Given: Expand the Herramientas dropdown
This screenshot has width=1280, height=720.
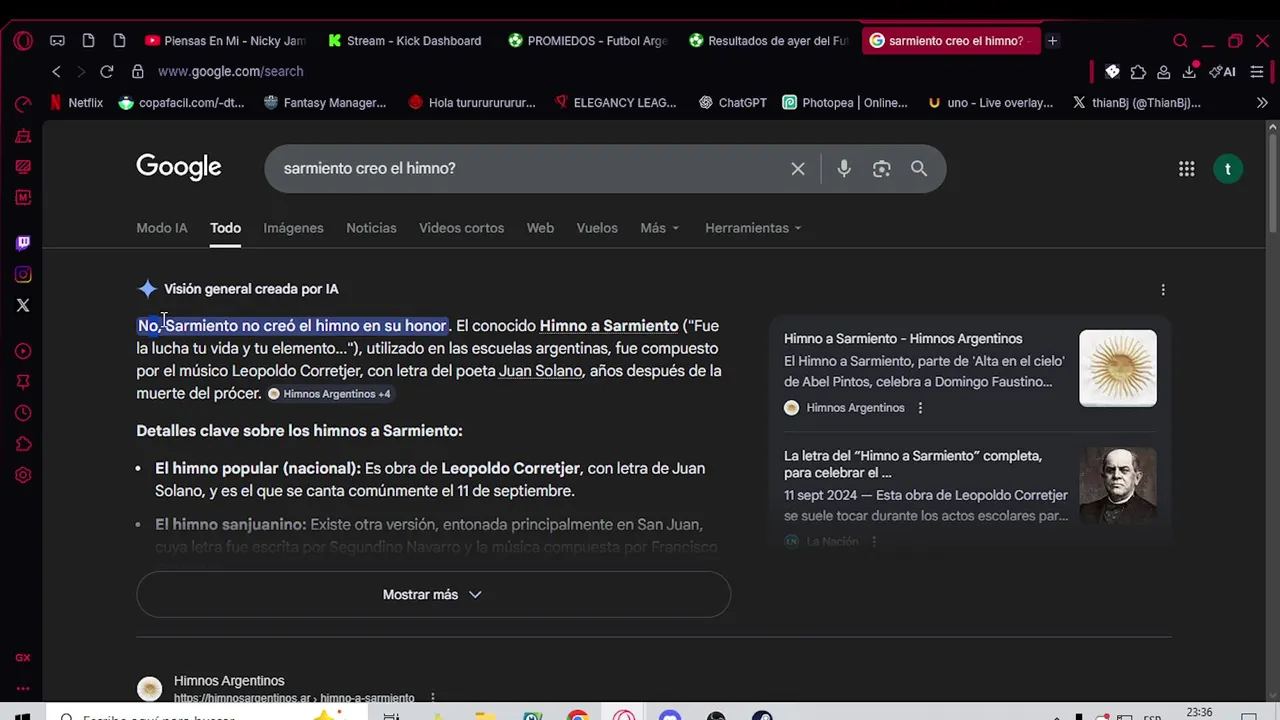Looking at the screenshot, I should click(753, 228).
